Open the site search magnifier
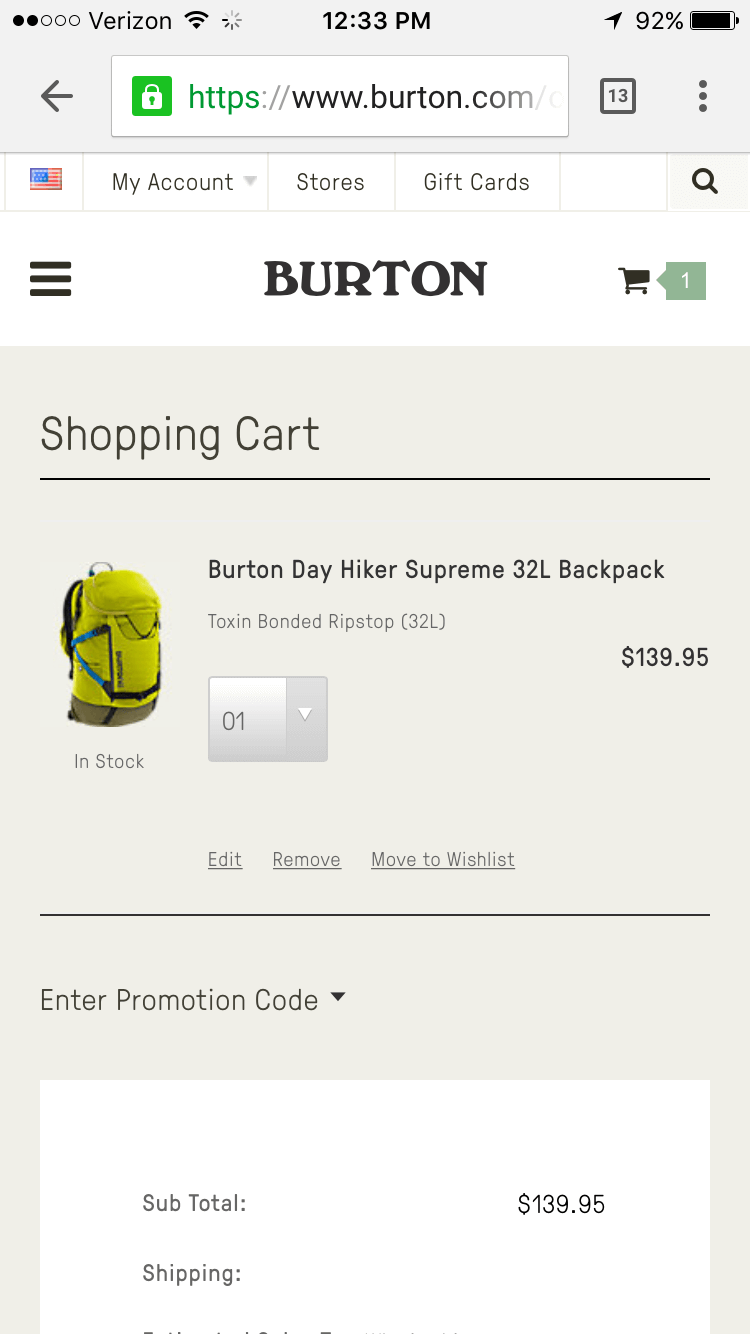 (705, 182)
